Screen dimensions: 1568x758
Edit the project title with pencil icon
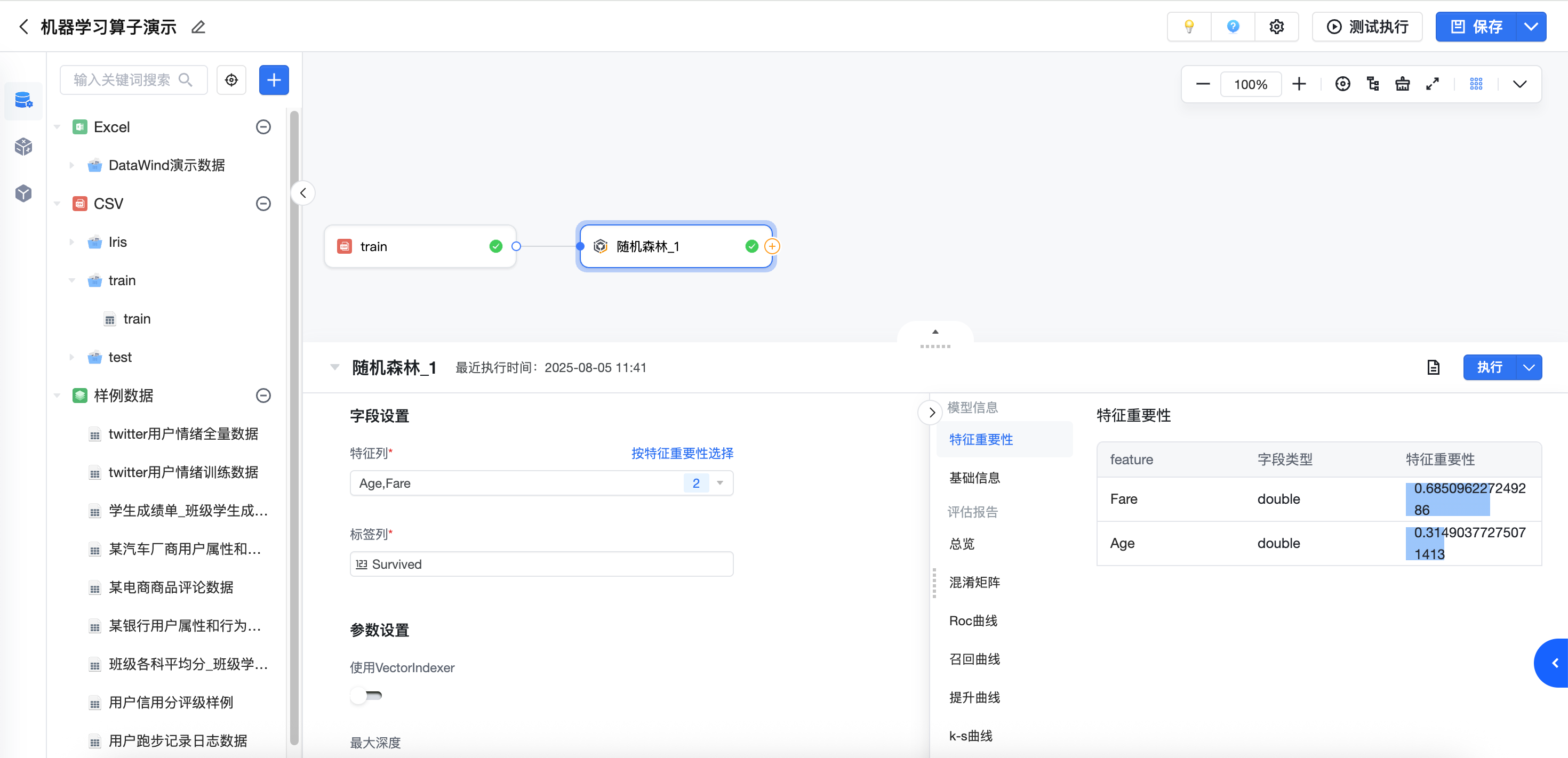click(198, 27)
